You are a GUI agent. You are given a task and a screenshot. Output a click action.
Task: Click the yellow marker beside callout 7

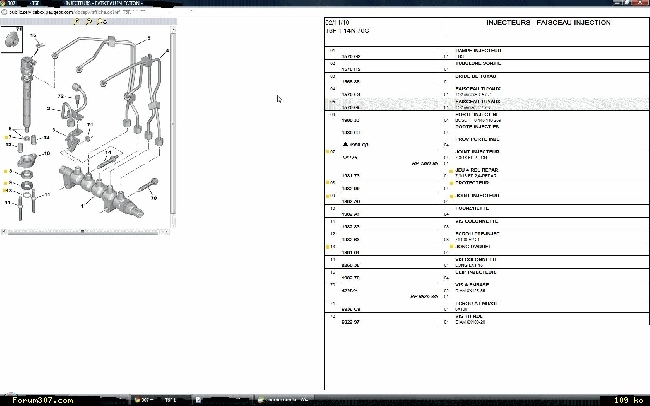8,137
